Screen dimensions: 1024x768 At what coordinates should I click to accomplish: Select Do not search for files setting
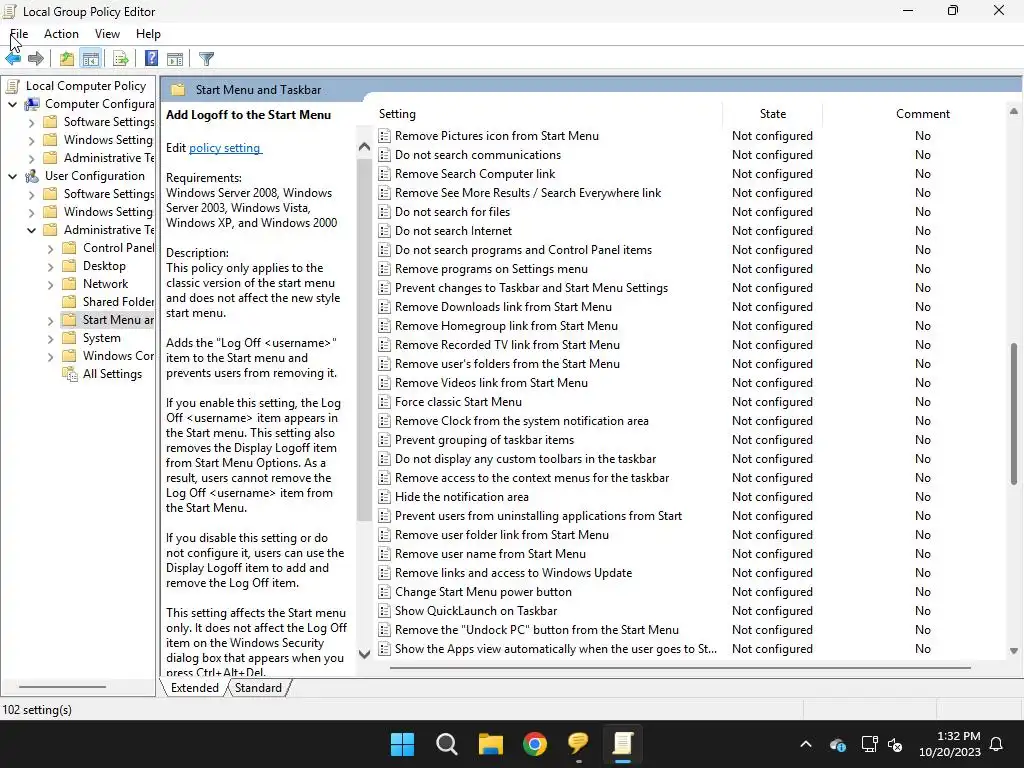tap(452, 212)
